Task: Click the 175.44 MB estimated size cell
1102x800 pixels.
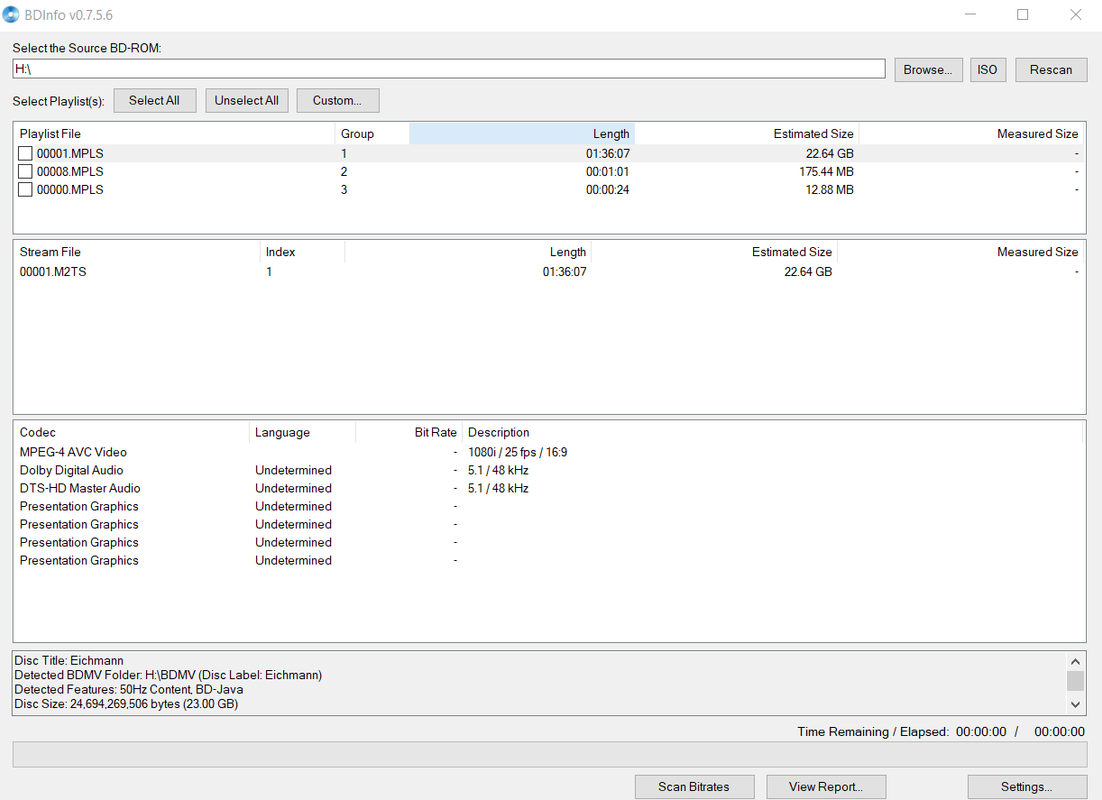Action: pos(826,172)
